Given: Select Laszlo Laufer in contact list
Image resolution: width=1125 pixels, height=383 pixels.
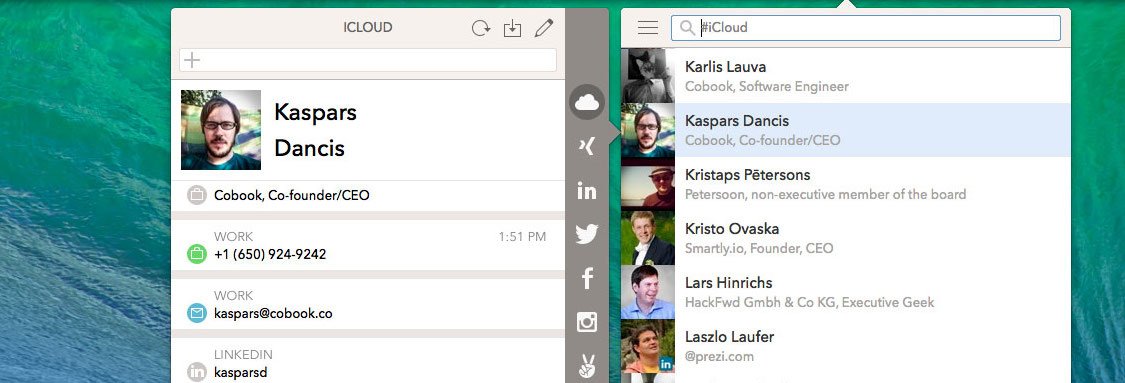Looking at the screenshot, I should 846,346.
